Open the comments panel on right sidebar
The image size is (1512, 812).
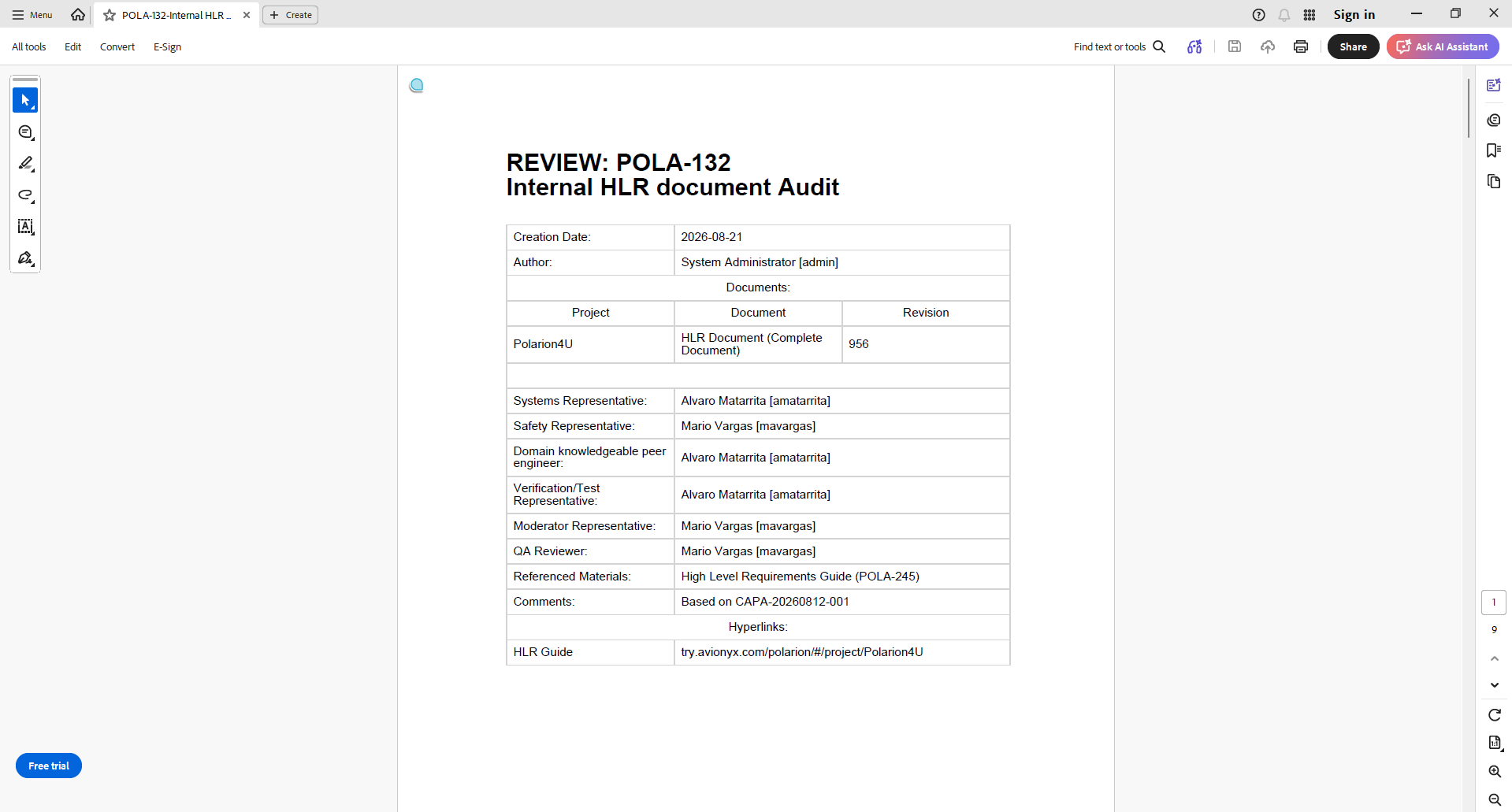pos(1494,120)
